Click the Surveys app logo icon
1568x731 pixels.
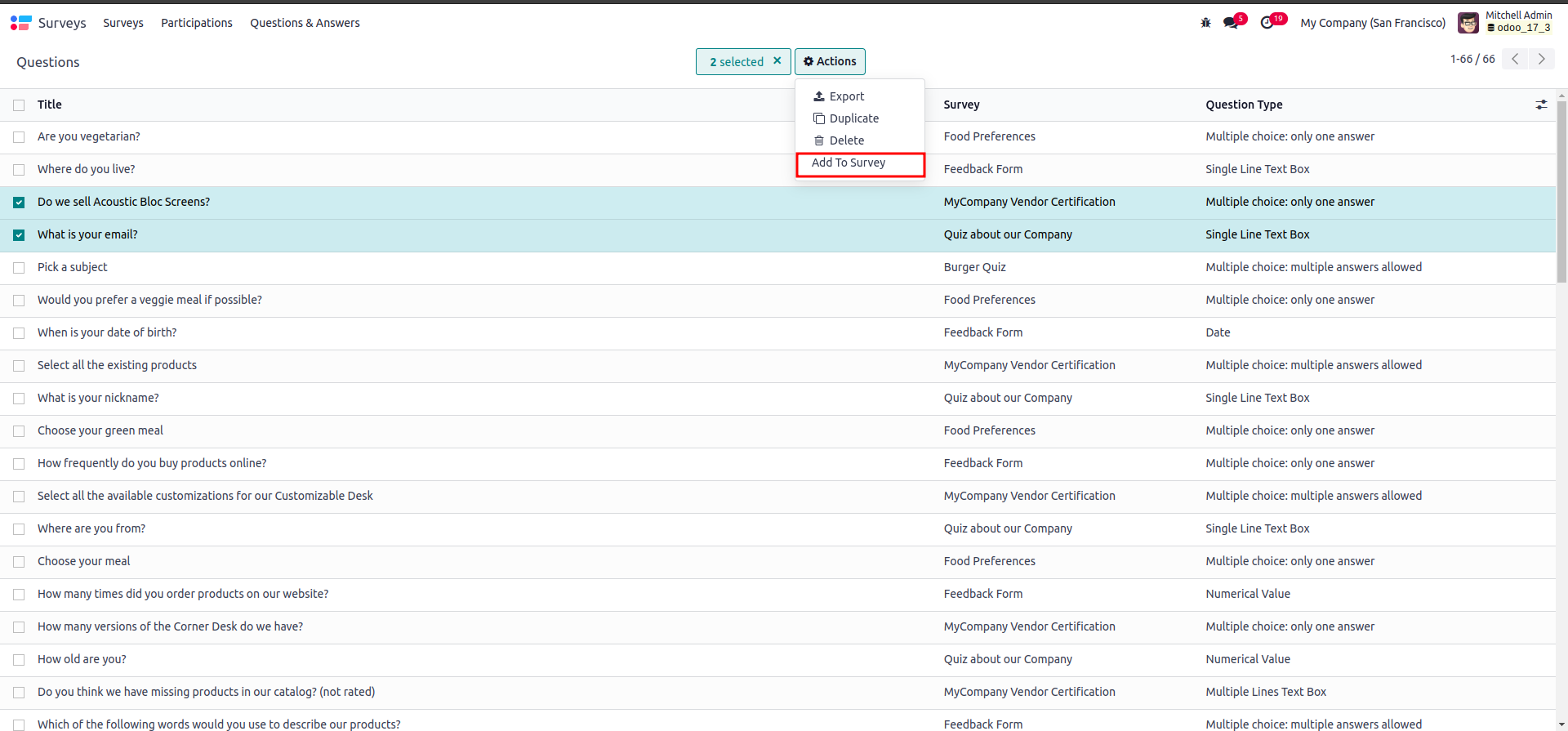pyautogui.click(x=21, y=23)
